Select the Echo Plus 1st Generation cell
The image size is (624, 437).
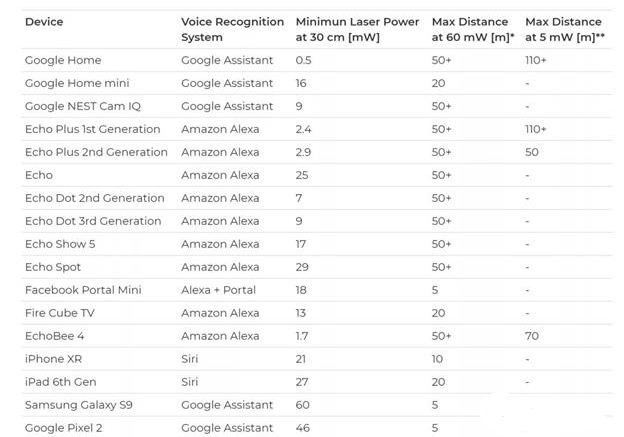(92, 129)
